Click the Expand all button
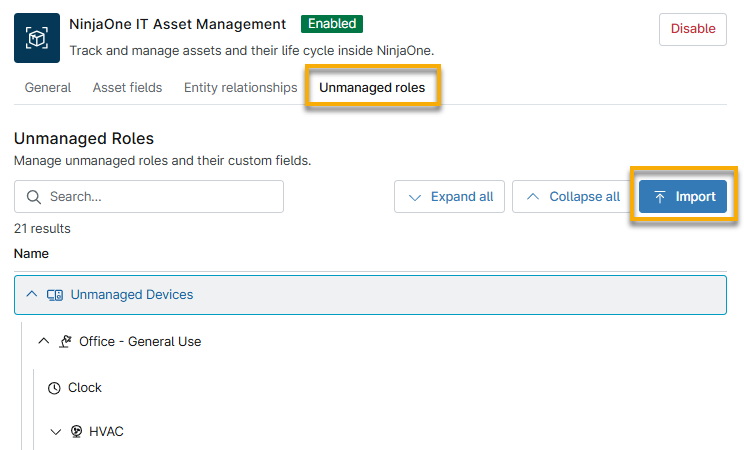Viewport: 744px width, 450px height. pos(449,197)
